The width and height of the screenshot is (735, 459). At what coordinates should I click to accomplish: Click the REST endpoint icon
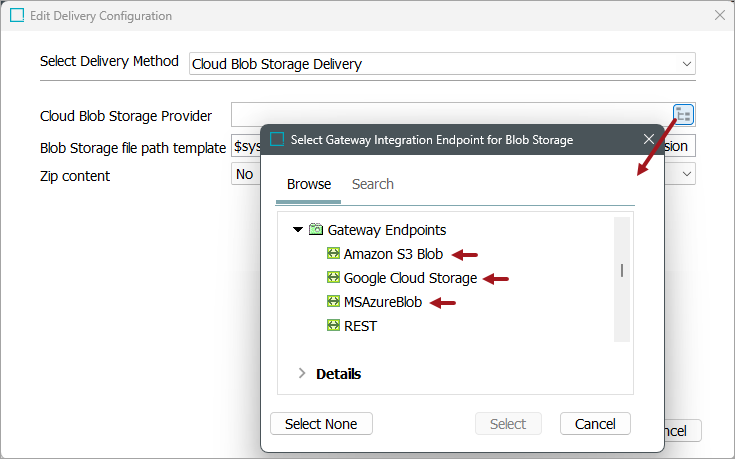(x=334, y=326)
